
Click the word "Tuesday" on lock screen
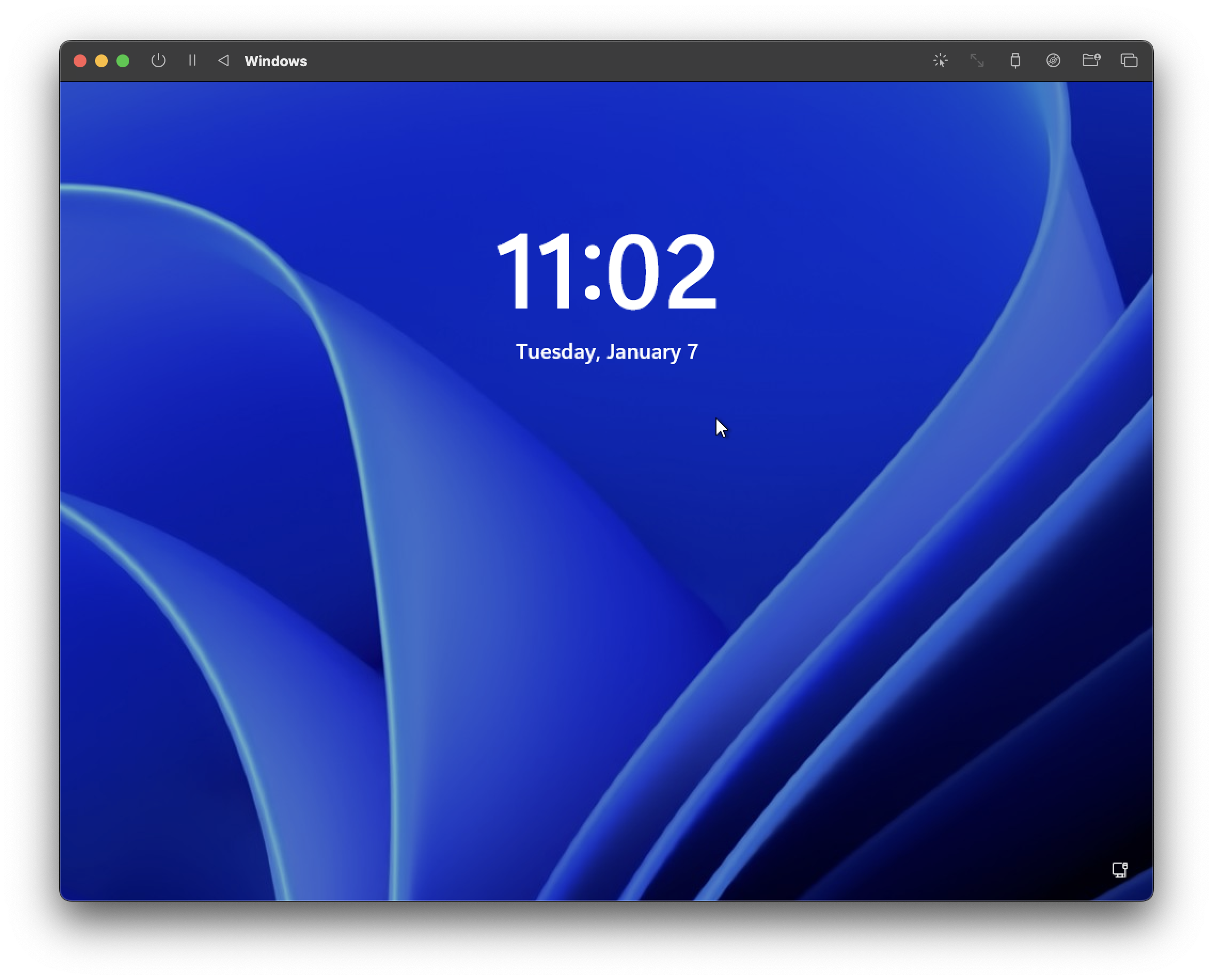tap(556, 352)
